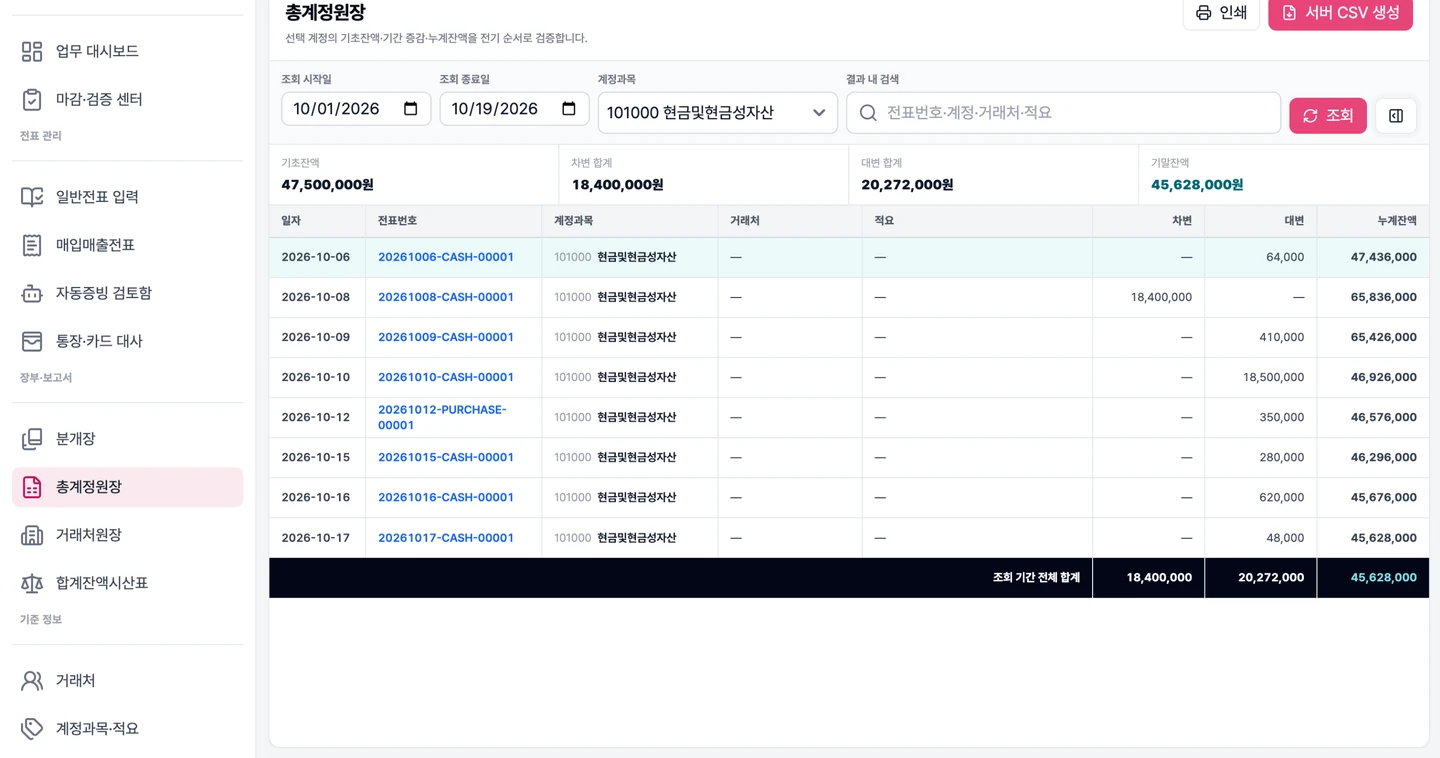1440x758 pixels.
Task: Click the 인쇄 print button
Action: tap(1221, 13)
